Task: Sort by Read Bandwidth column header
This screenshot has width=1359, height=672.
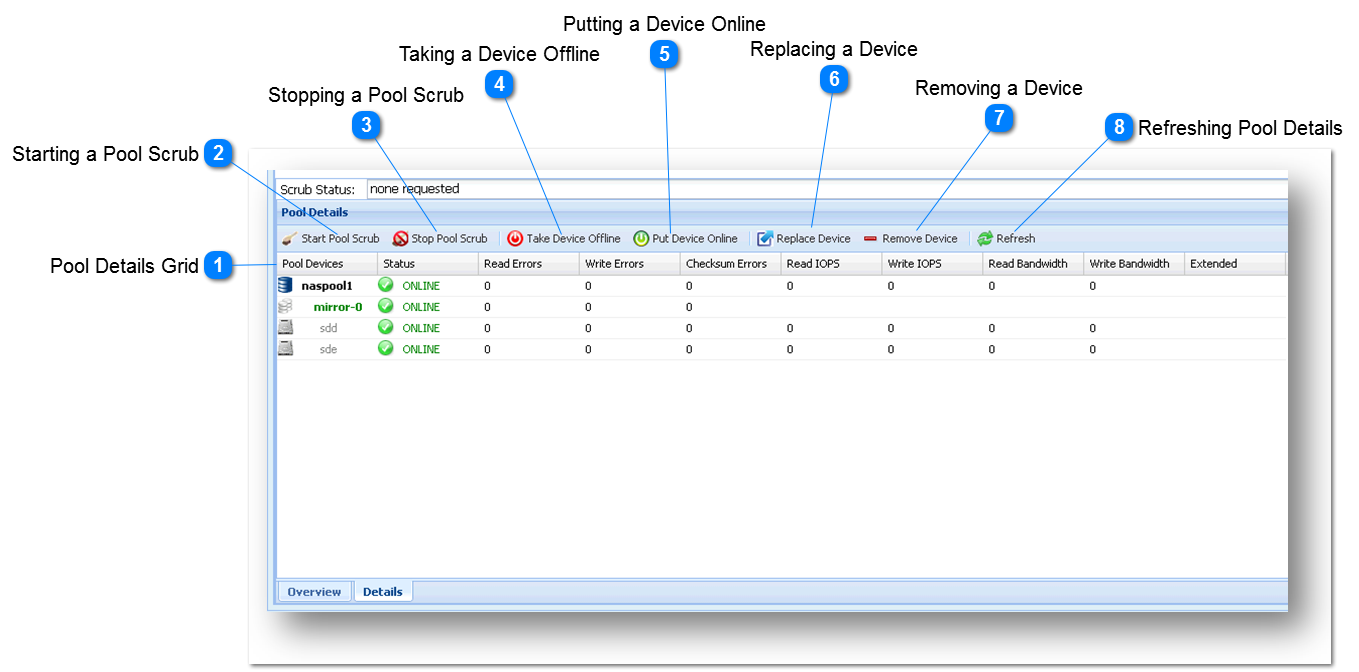Action: coord(1034,264)
